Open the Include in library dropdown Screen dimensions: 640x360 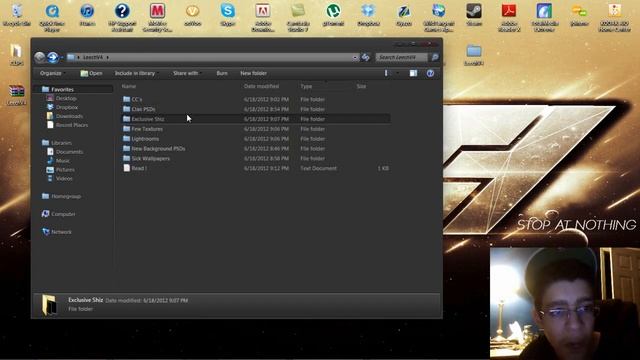(x=136, y=73)
